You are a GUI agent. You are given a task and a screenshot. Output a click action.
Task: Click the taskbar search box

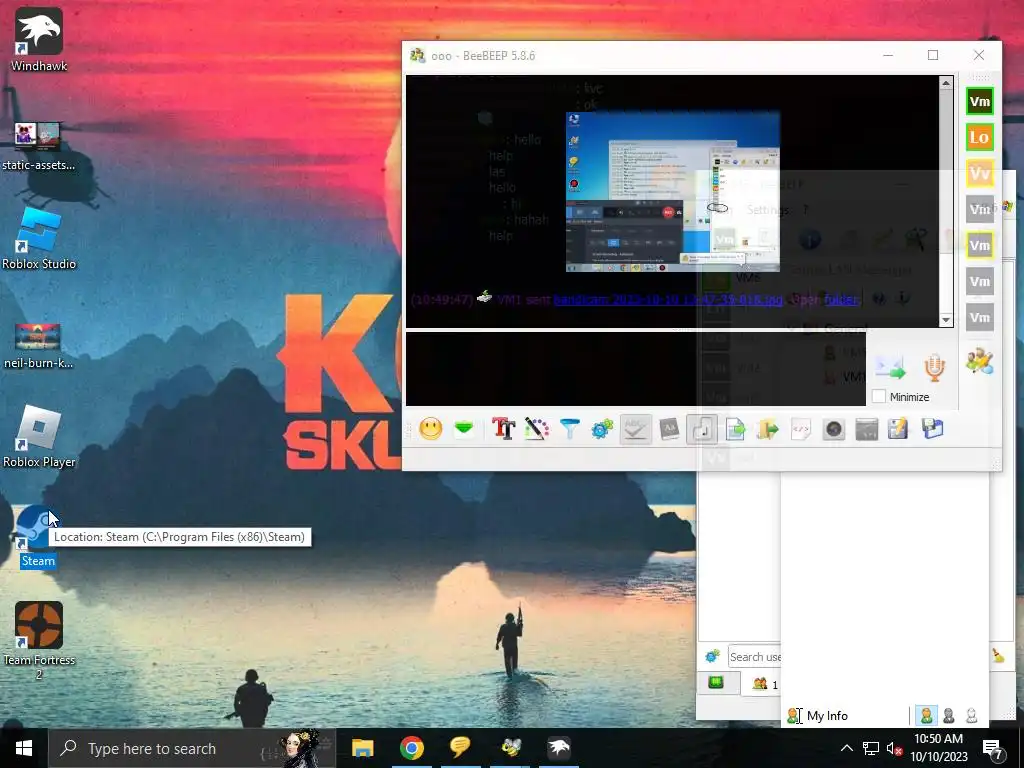(193, 748)
